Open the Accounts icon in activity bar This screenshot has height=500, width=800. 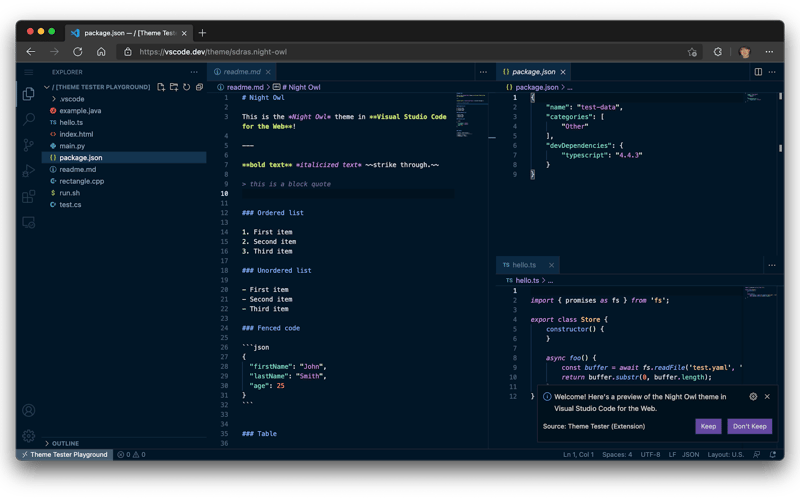(29, 410)
